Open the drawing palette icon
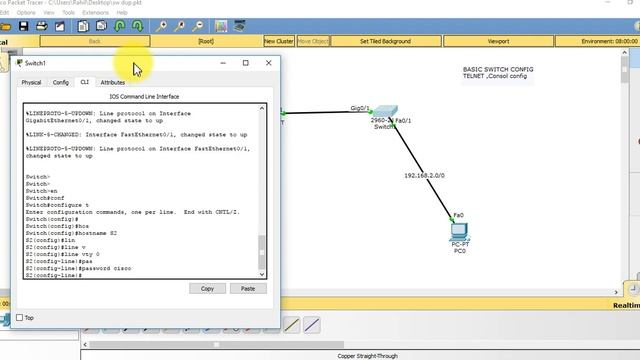Screen dimensions: 640x360 [221, 27]
